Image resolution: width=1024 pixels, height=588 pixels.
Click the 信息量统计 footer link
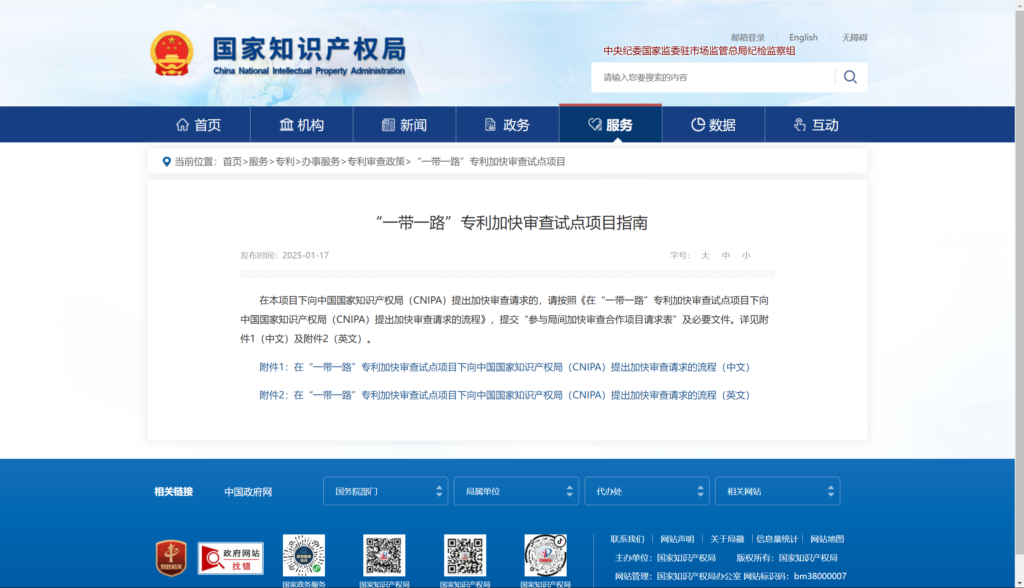pyautogui.click(x=777, y=539)
